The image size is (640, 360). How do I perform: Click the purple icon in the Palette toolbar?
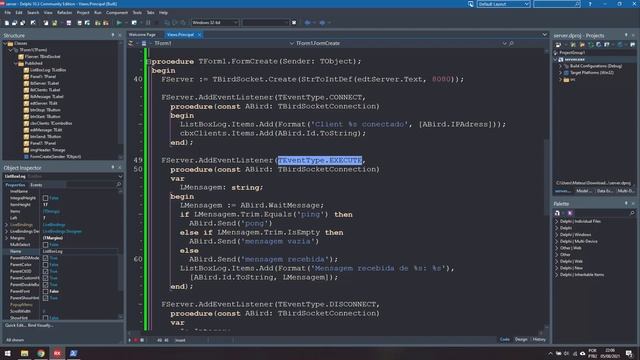tap(570, 213)
